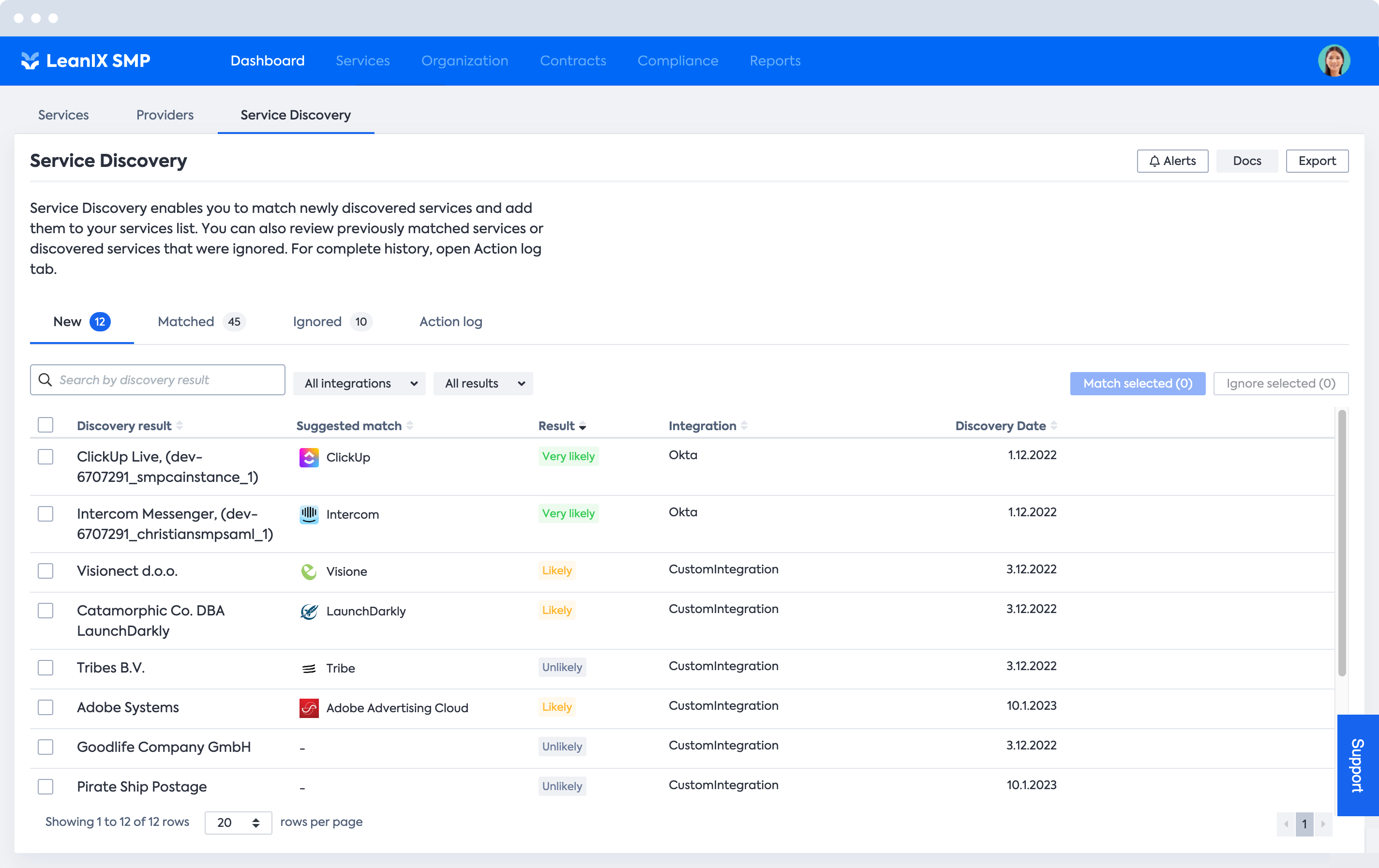Go to next page arrow
This screenshot has width=1379, height=868.
(1323, 824)
